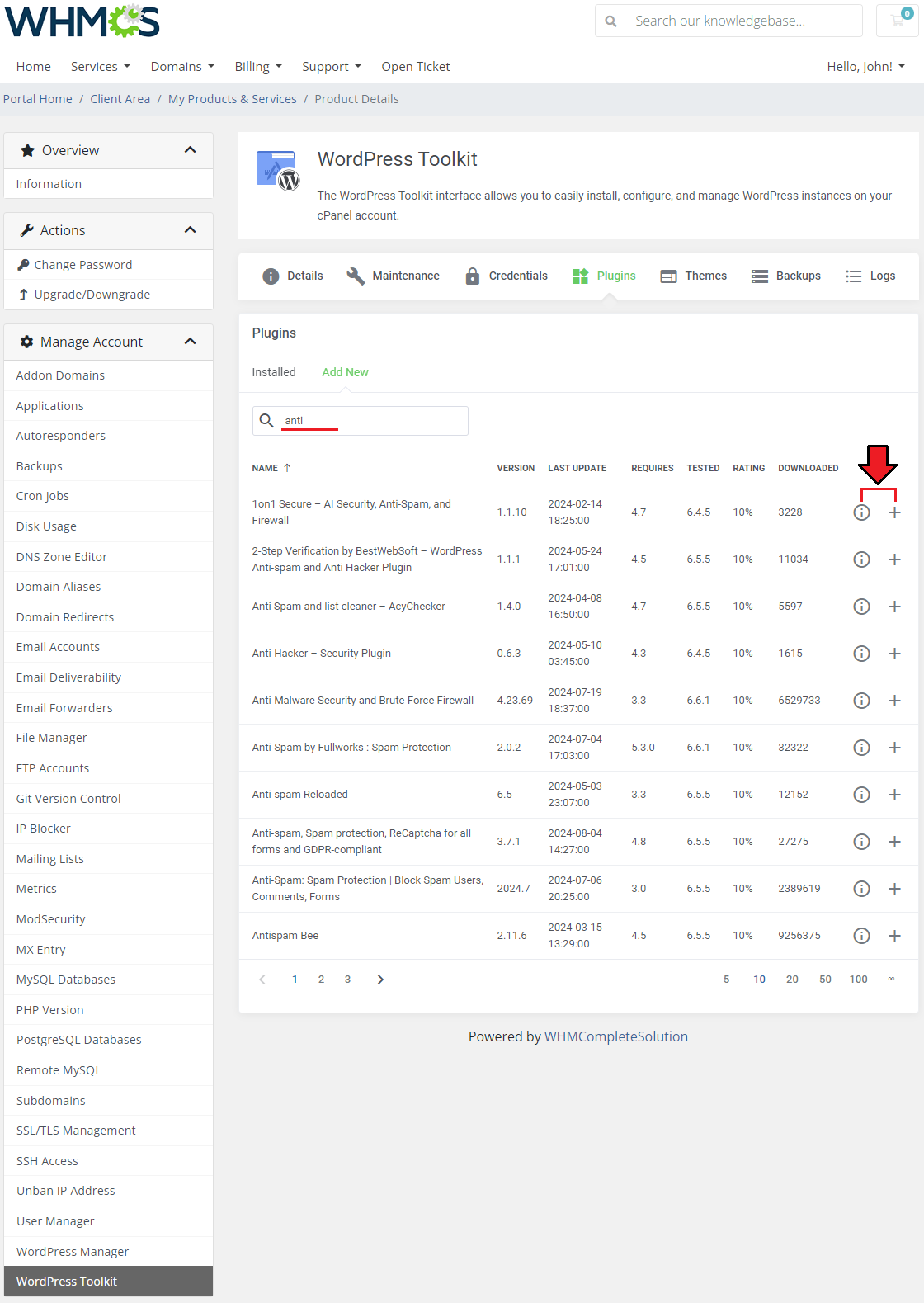Show 50 plugins per page

[825, 980]
